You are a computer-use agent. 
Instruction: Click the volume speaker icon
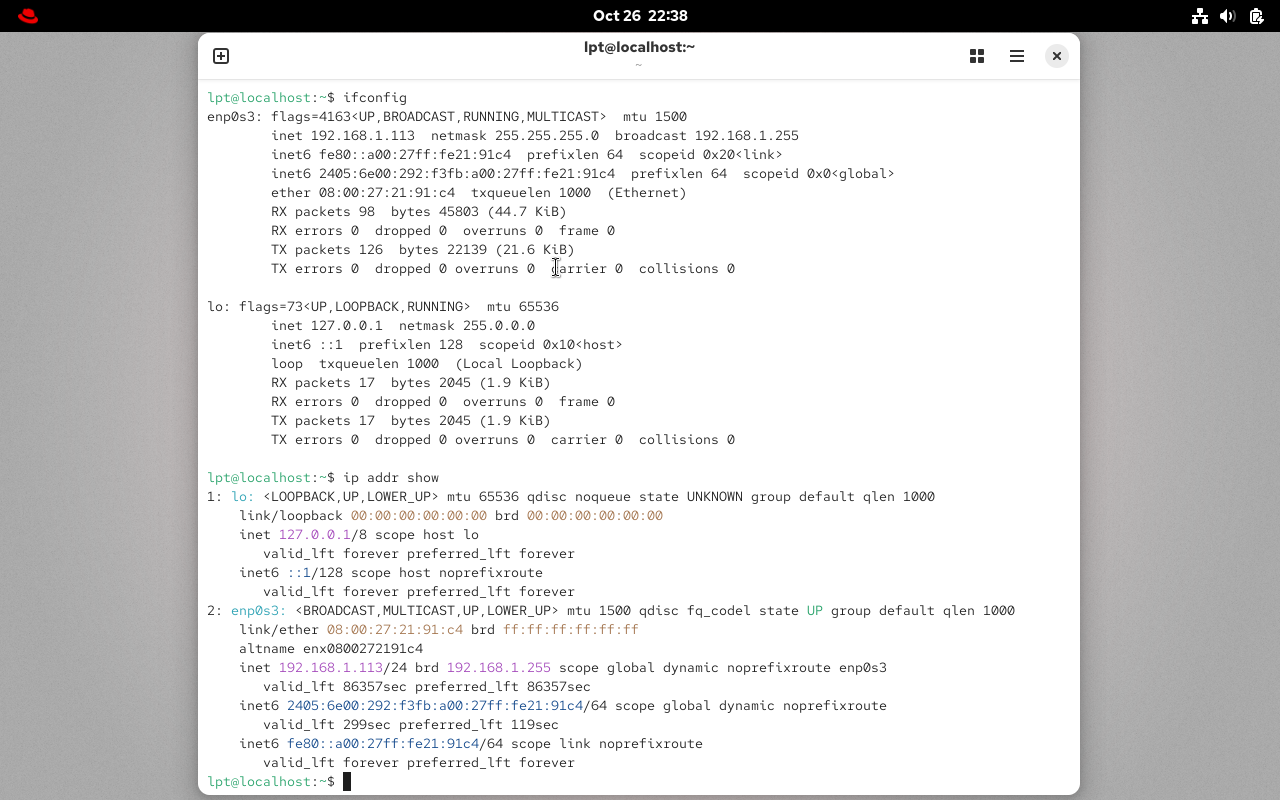tap(1228, 16)
